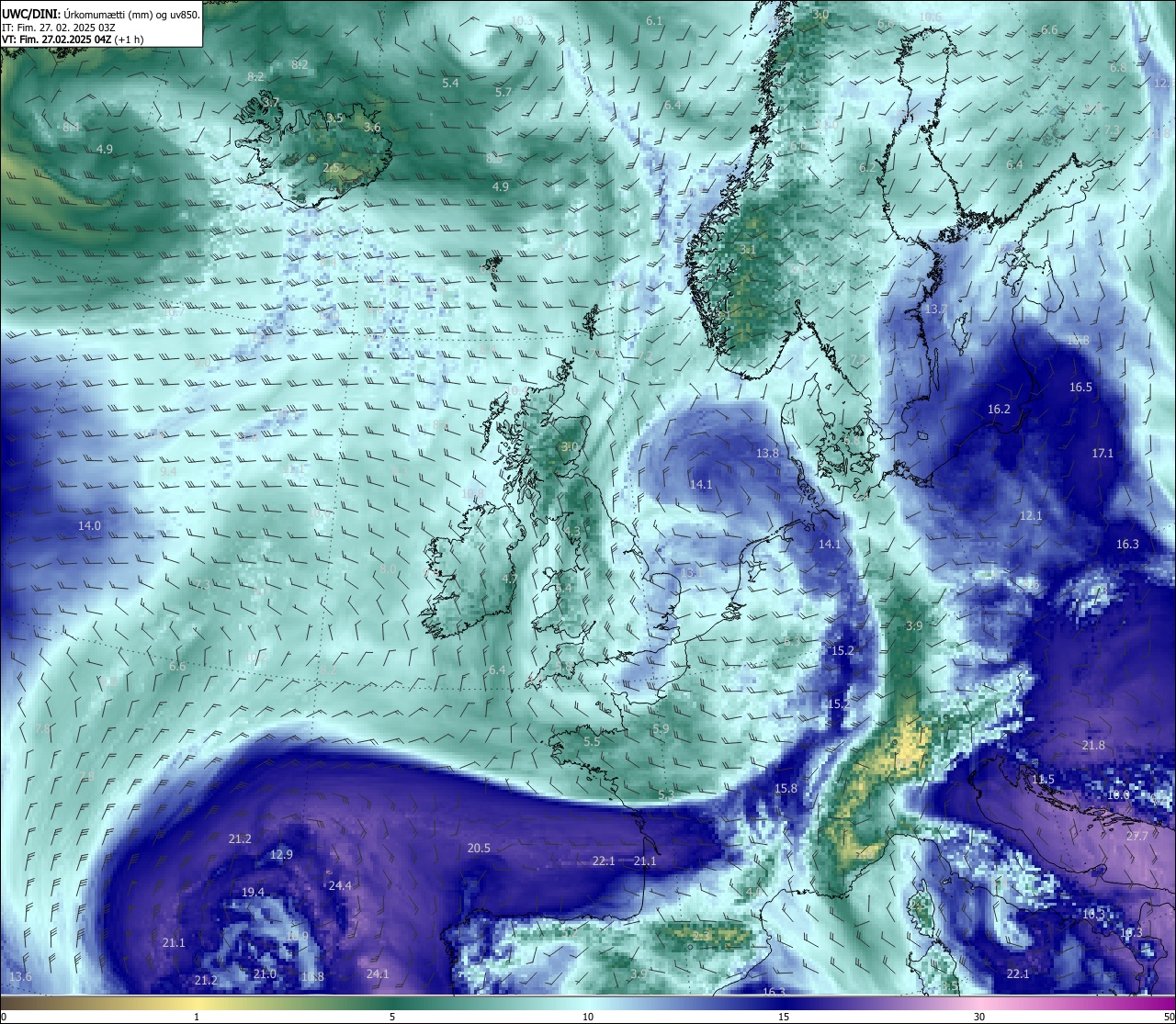Screen dimensions: 1176x1024
Task: Click the UWC/DINI Úrkomumætti map title
Action: (x=101, y=14)
